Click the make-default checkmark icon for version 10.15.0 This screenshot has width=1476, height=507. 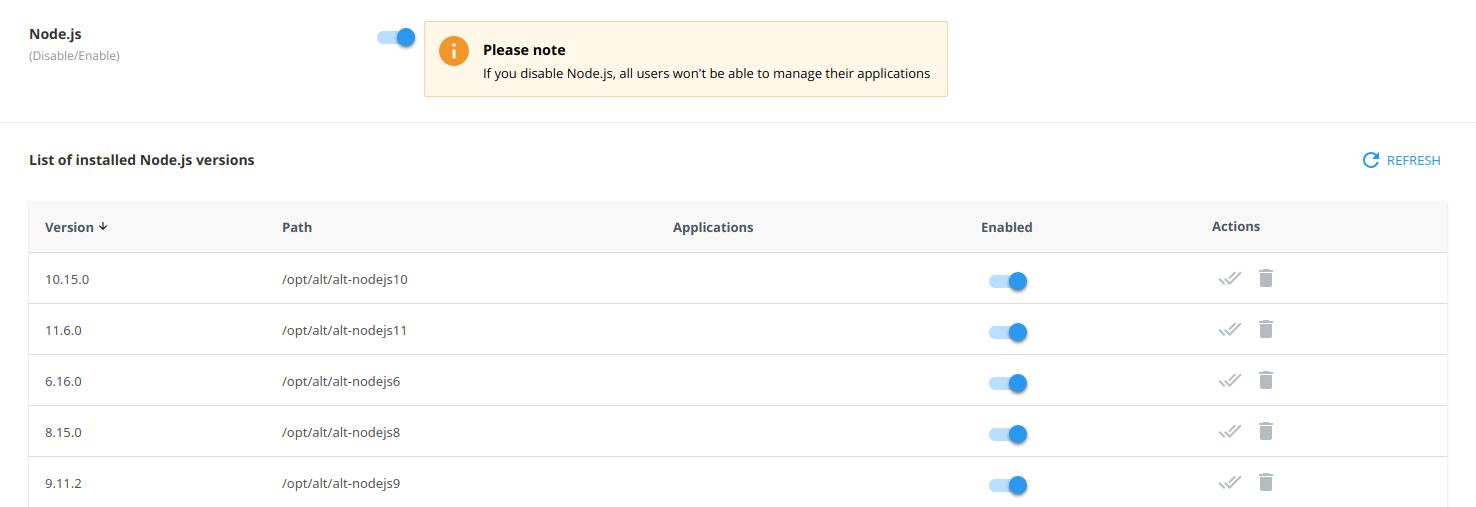(1230, 278)
